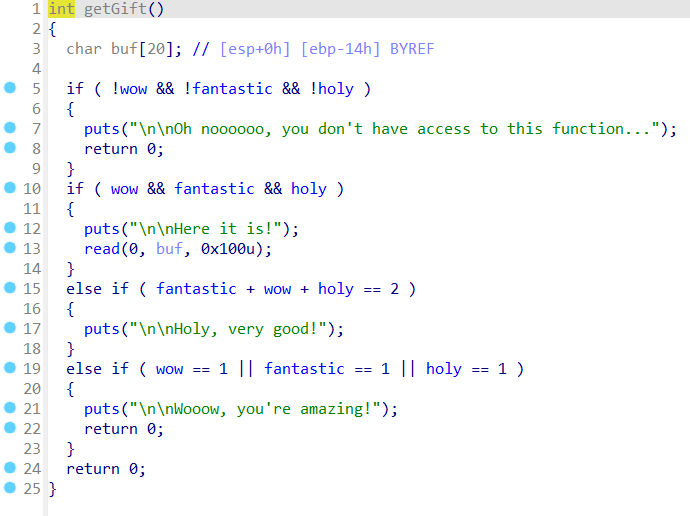The image size is (690, 516).
Task: Click the '[esp+0h]' comment text
Action: click(255, 49)
